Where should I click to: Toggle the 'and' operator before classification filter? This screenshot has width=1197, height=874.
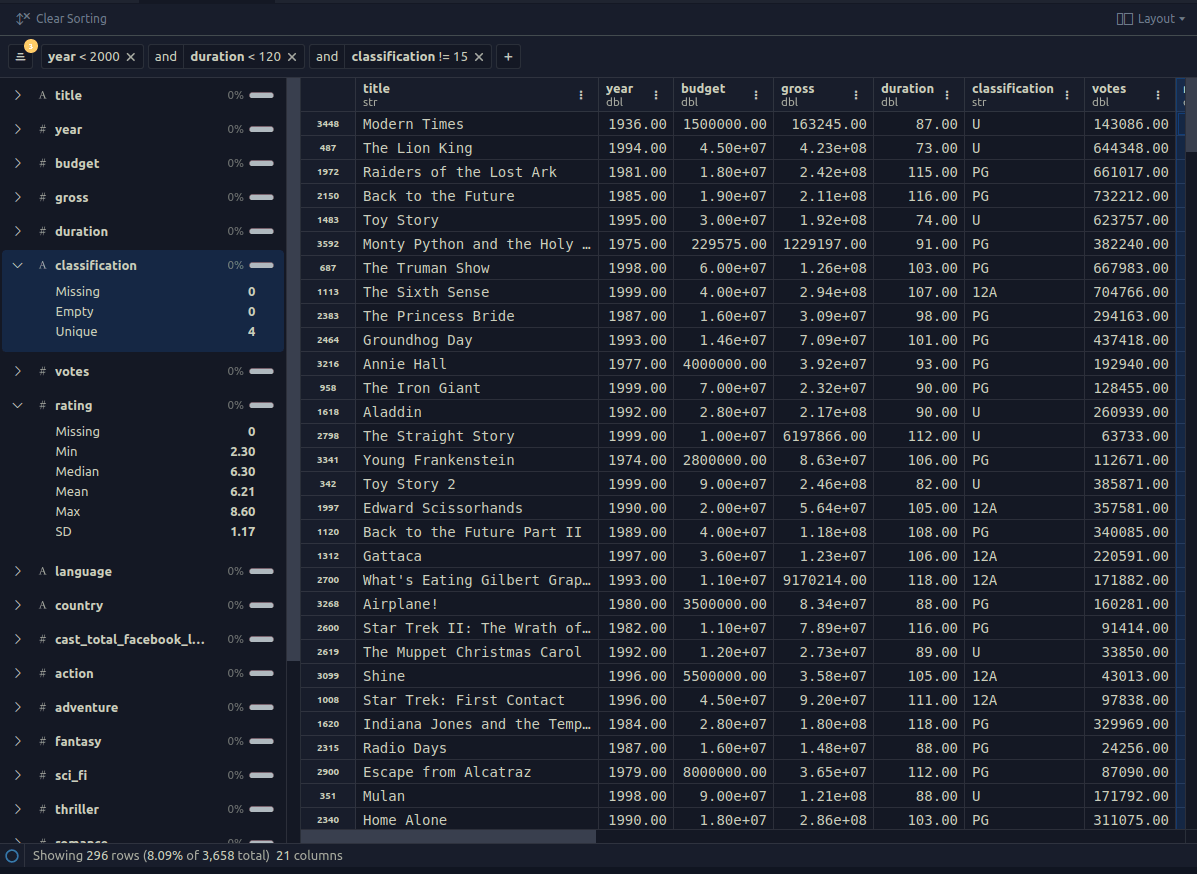tap(327, 57)
